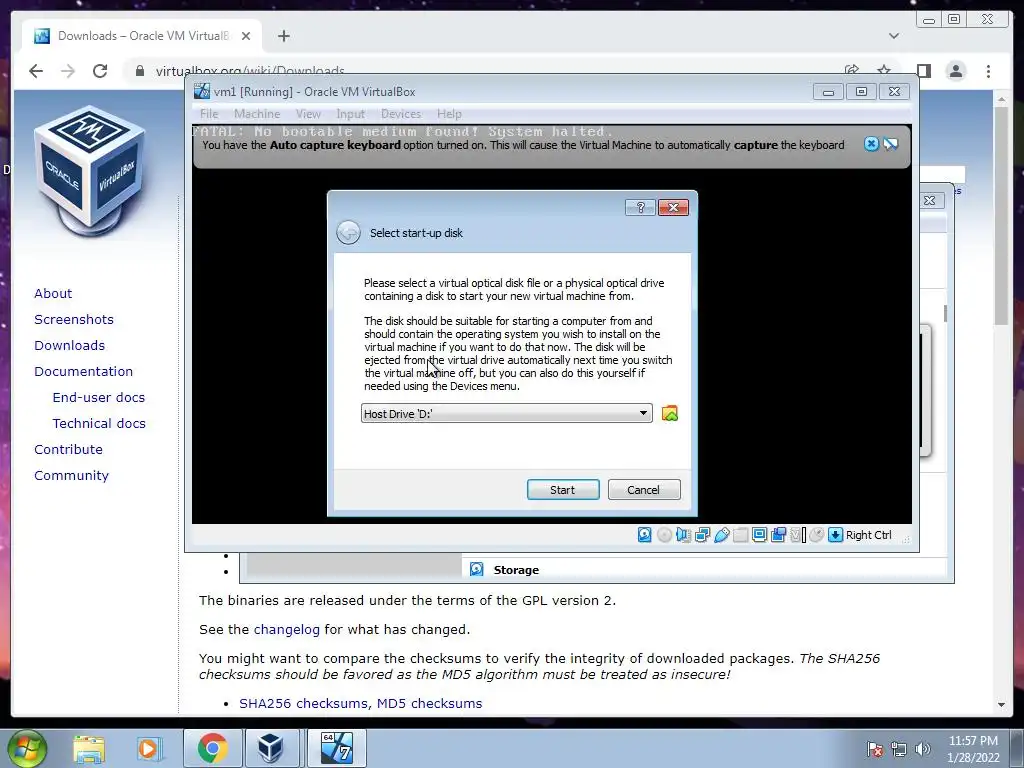Open the File menu in the VM window
The image size is (1024, 768).
(209, 114)
